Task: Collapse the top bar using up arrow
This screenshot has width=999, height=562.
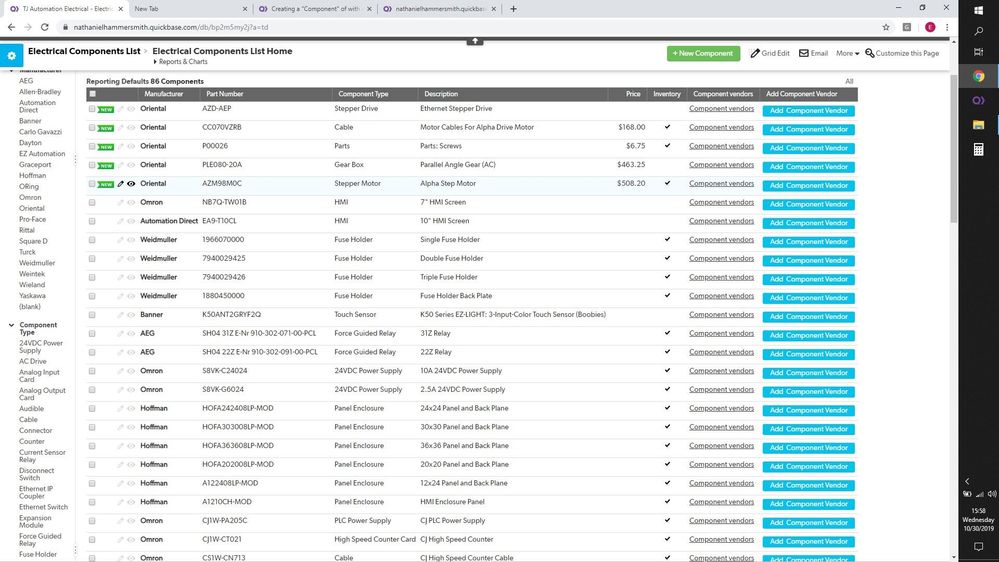Action: pyautogui.click(x=475, y=41)
